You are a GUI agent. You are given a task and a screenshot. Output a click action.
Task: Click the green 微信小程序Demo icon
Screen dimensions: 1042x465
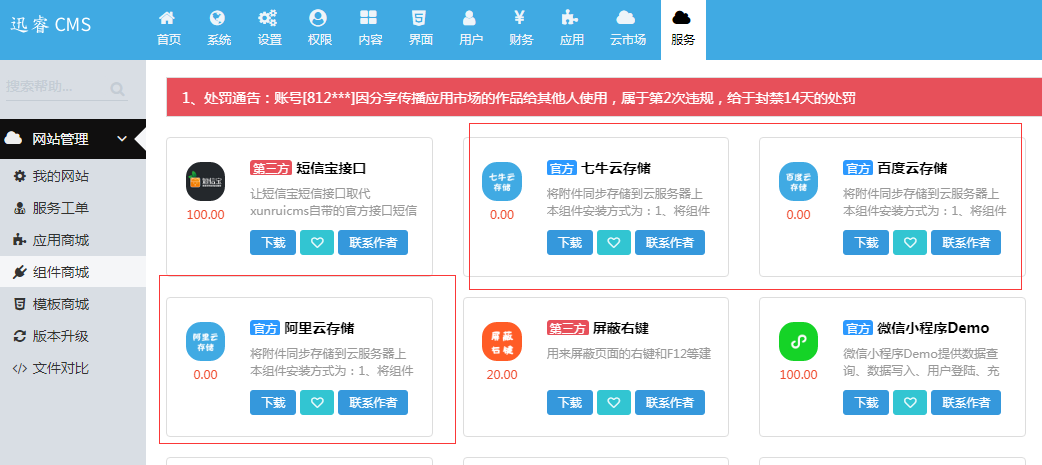tap(798, 341)
